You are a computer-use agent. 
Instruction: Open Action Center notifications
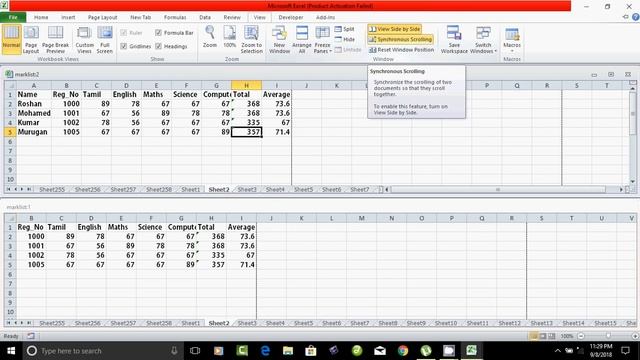(625, 351)
